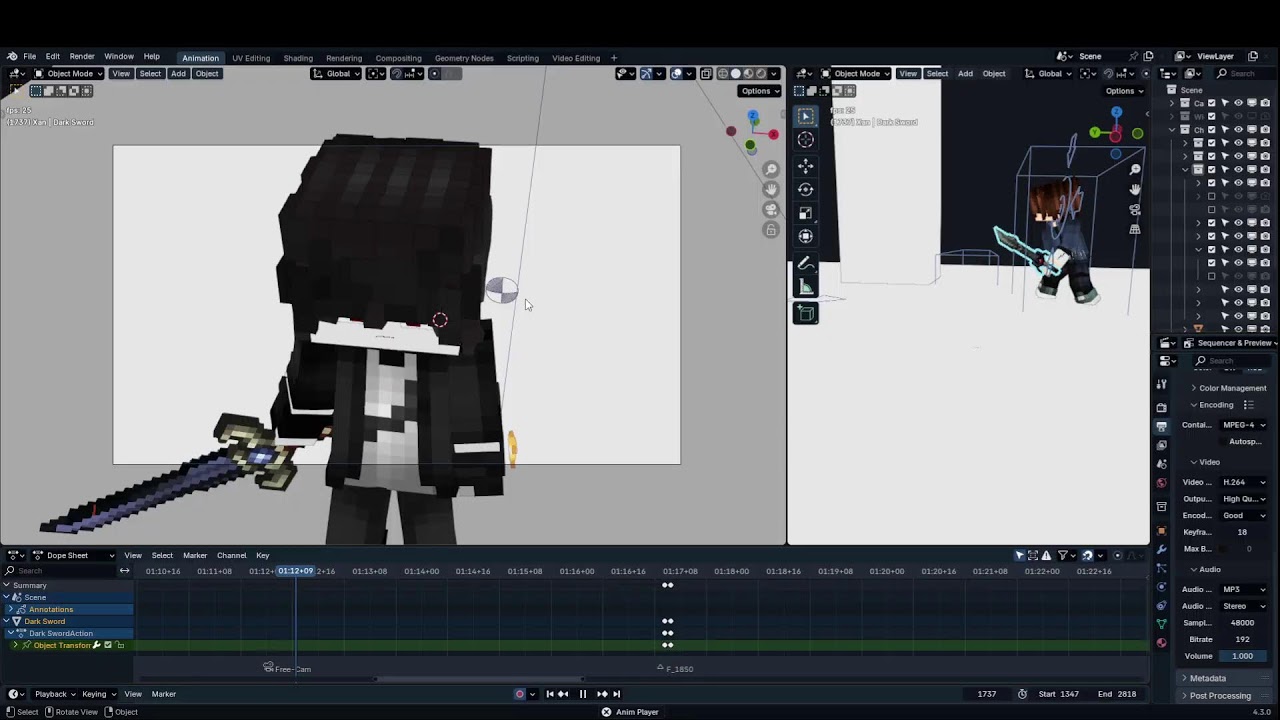Viewport: 1280px width, 720px height.
Task: Open the File menu
Action: point(30,57)
